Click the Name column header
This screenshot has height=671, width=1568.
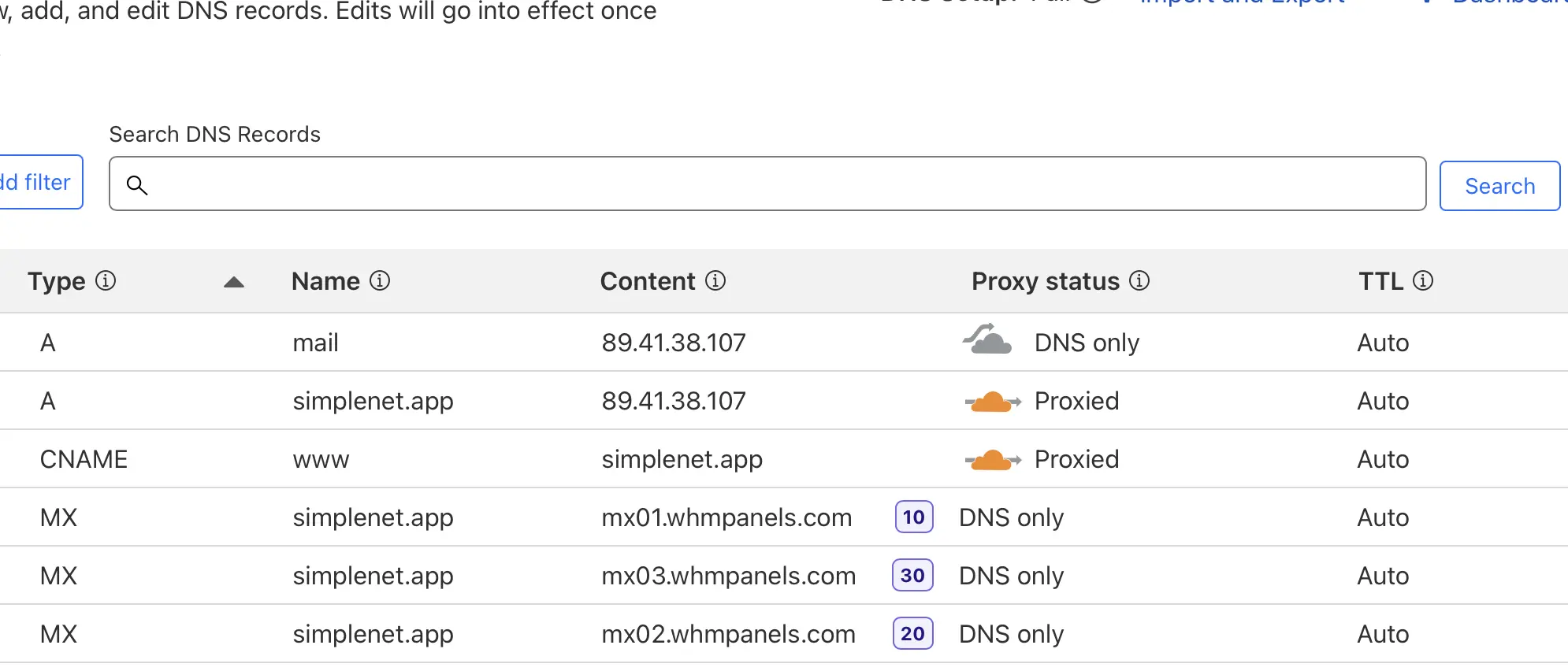click(325, 282)
